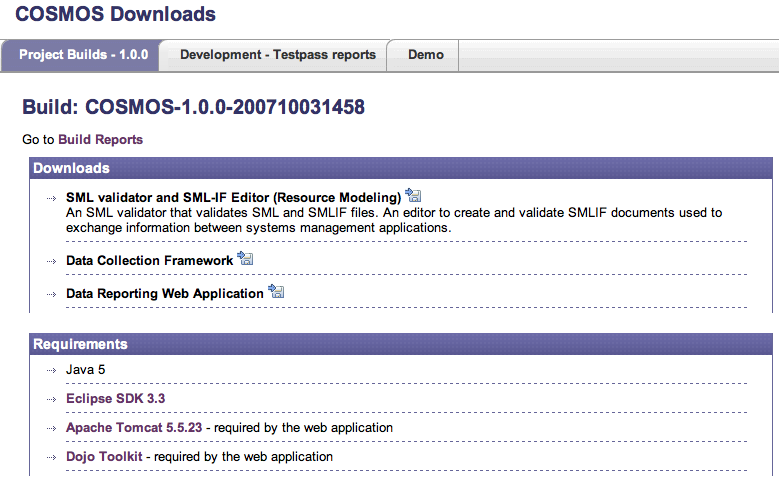Click the SML validator description paragraph
779x486 pixels.
[394, 220]
